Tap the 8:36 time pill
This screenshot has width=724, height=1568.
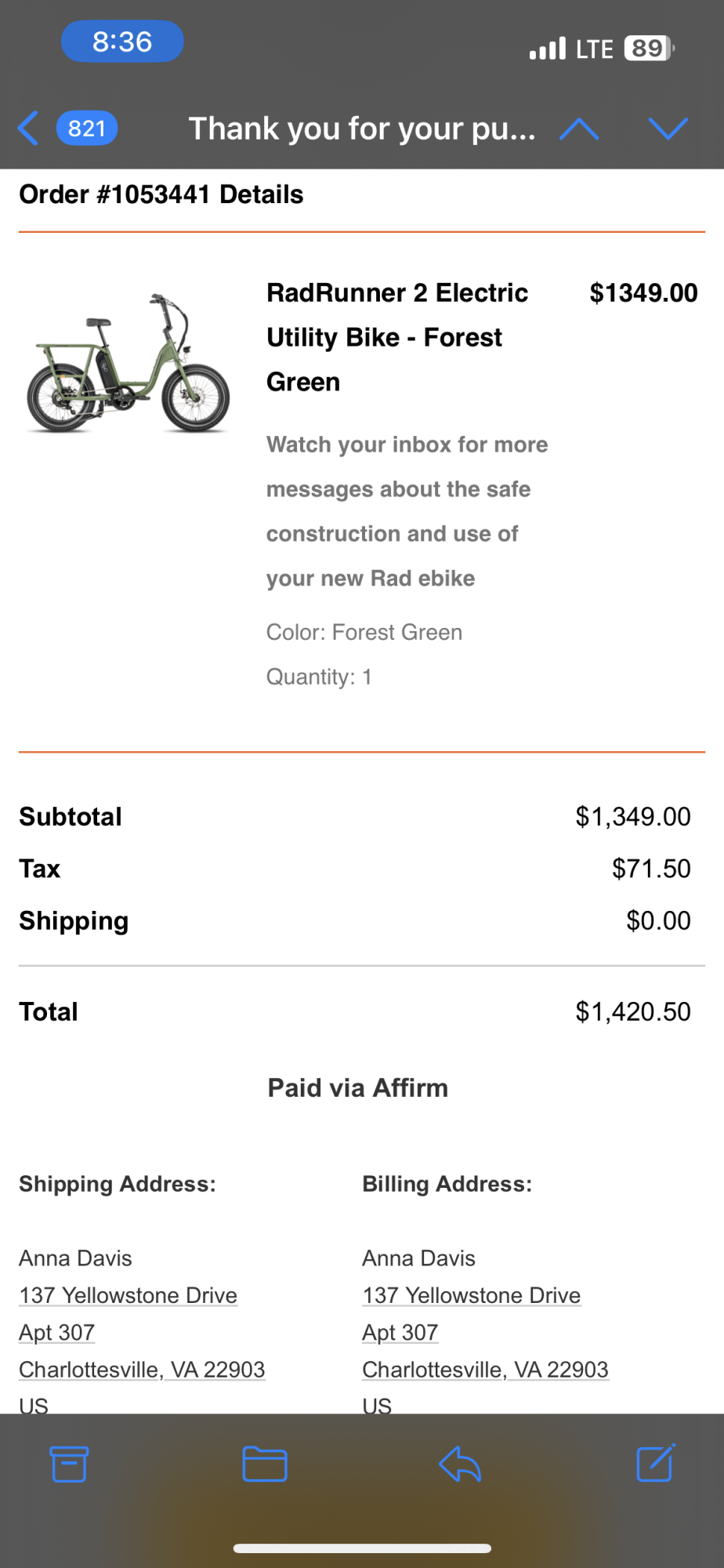[122, 42]
